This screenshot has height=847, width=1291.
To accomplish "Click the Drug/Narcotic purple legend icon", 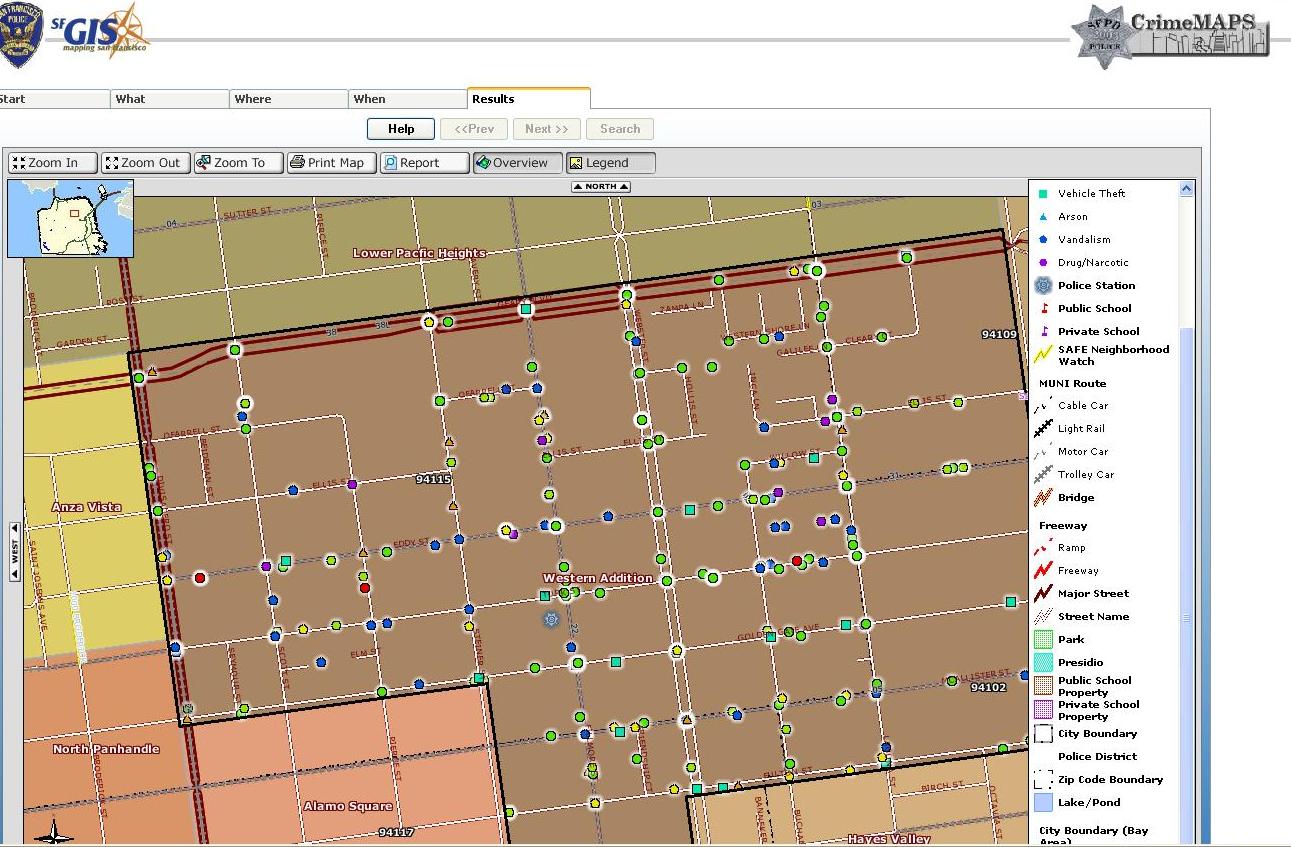I will point(1043,263).
